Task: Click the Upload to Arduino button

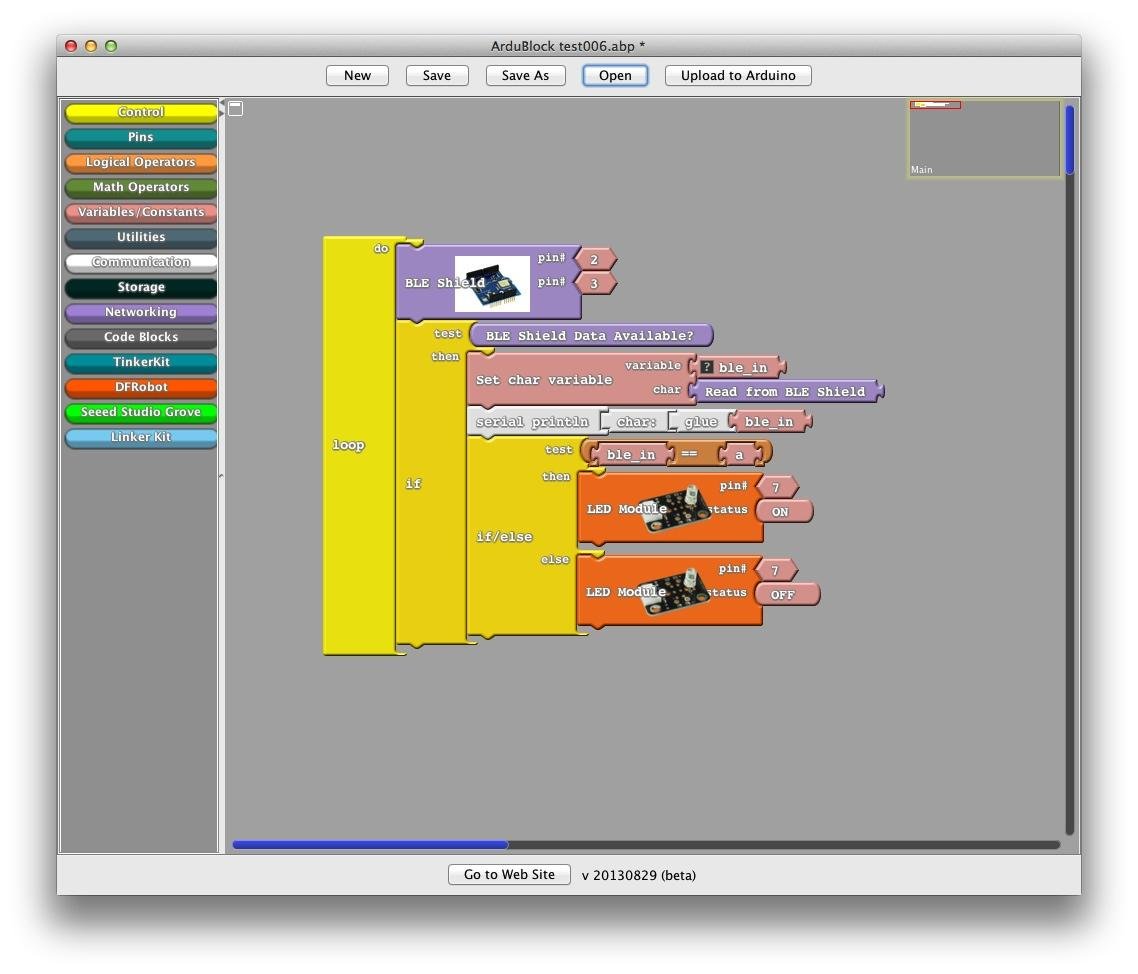Action: click(x=738, y=75)
